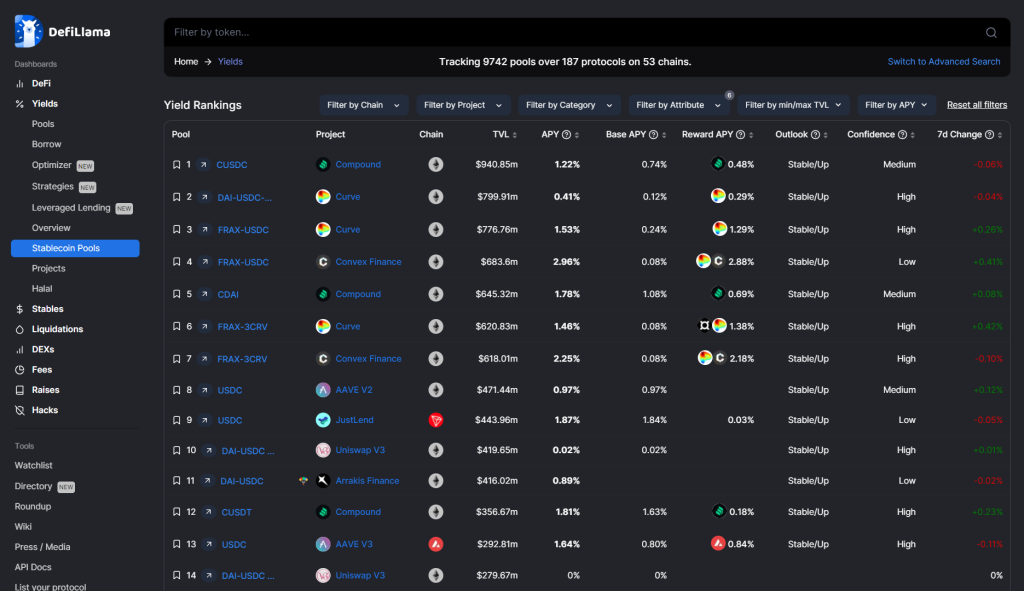Click the AAVE V3 project icon
This screenshot has width=1024, height=591.
pos(323,544)
